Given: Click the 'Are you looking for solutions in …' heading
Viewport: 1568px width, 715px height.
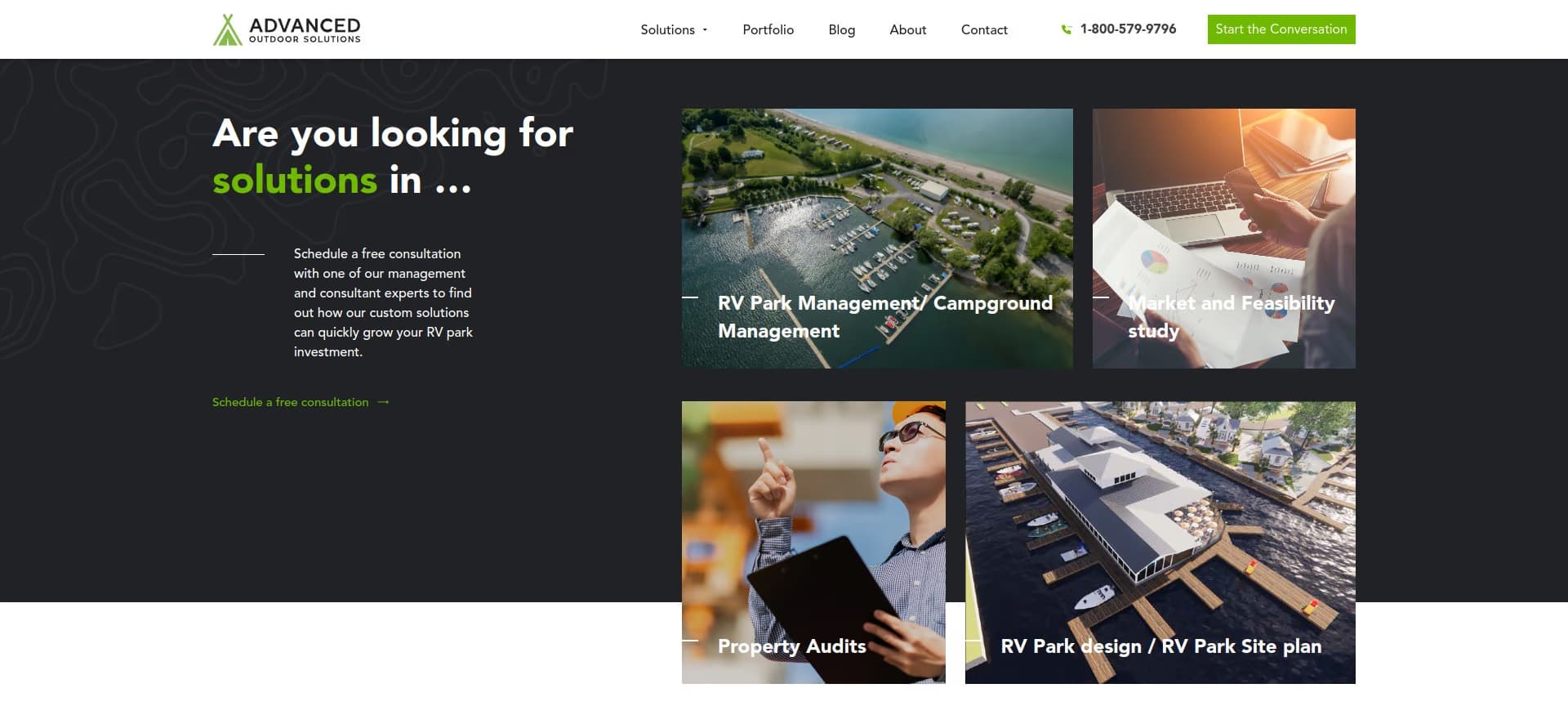Looking at the screenshot, I should click(x=393, y=156).
